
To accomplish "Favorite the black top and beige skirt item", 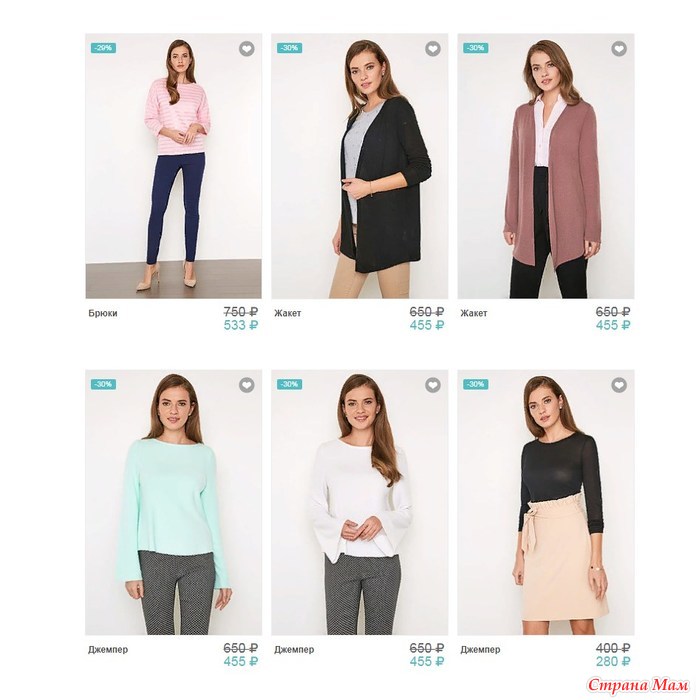I will 619,385.
